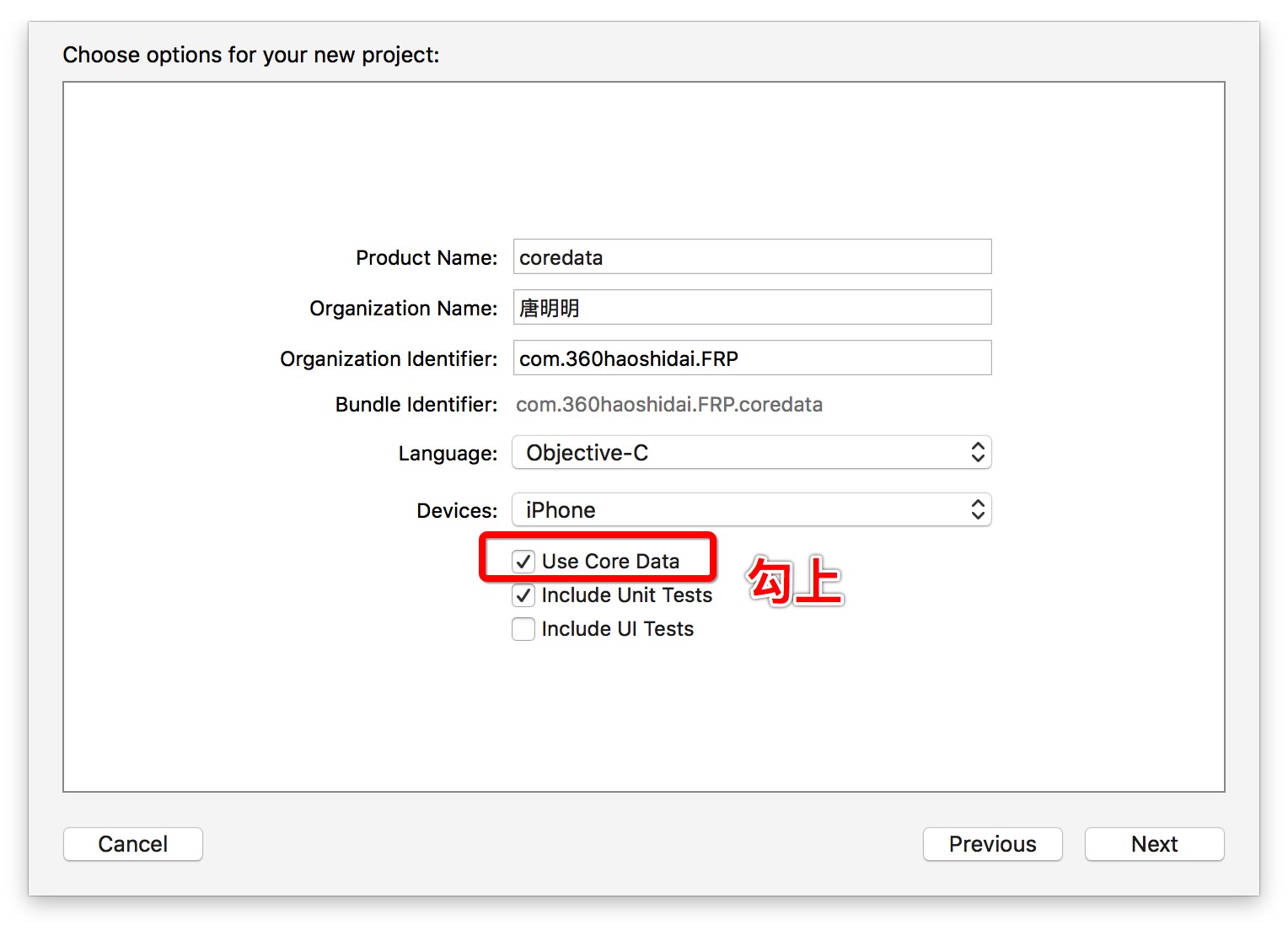Click the Previous button
The width and height of the screenshot is (1288, 931).
[x=992, y=844]
